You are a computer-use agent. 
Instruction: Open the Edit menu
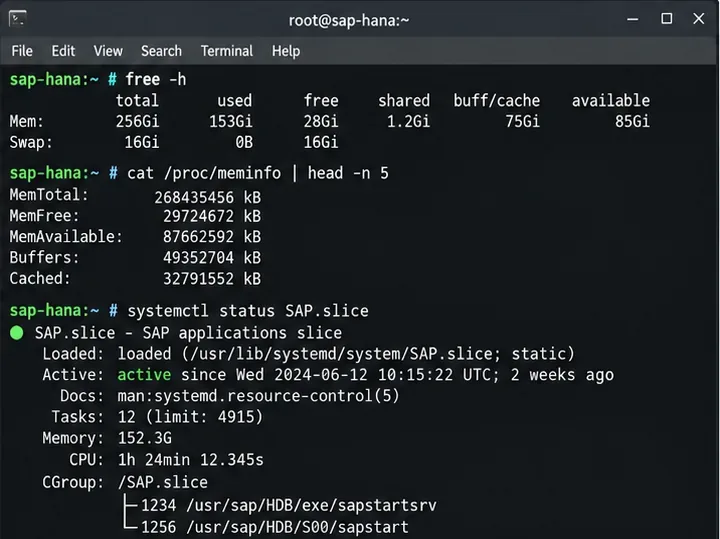[x=63, y=51]
